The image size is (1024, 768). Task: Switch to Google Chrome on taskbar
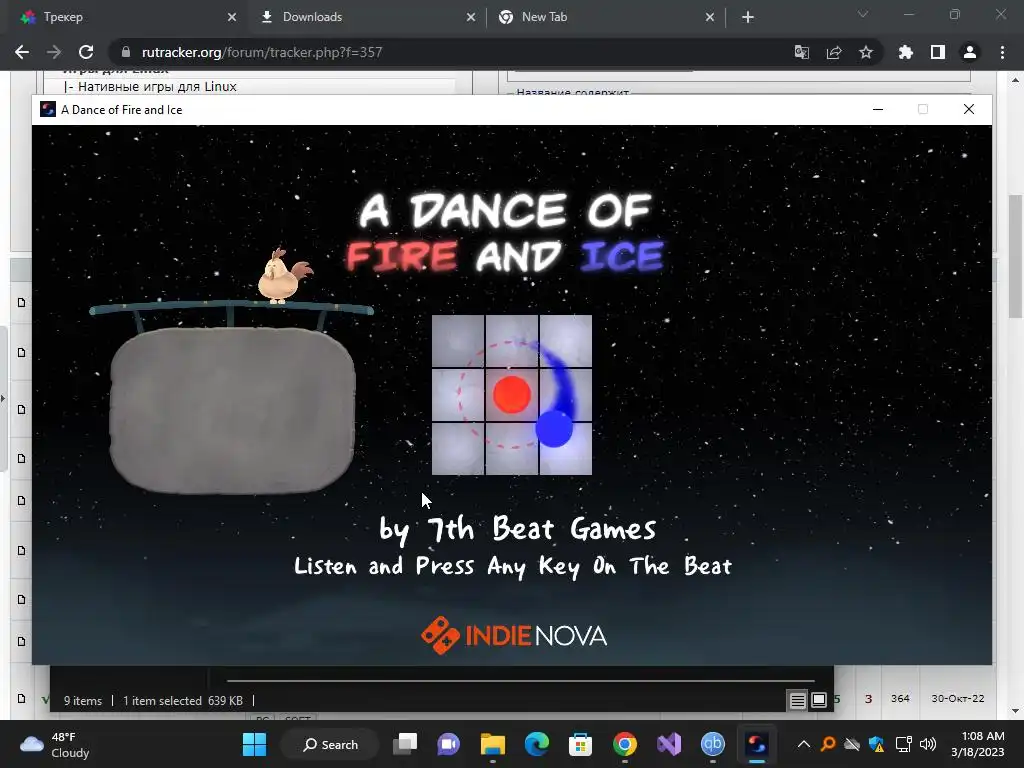click(x=624, y=744)
